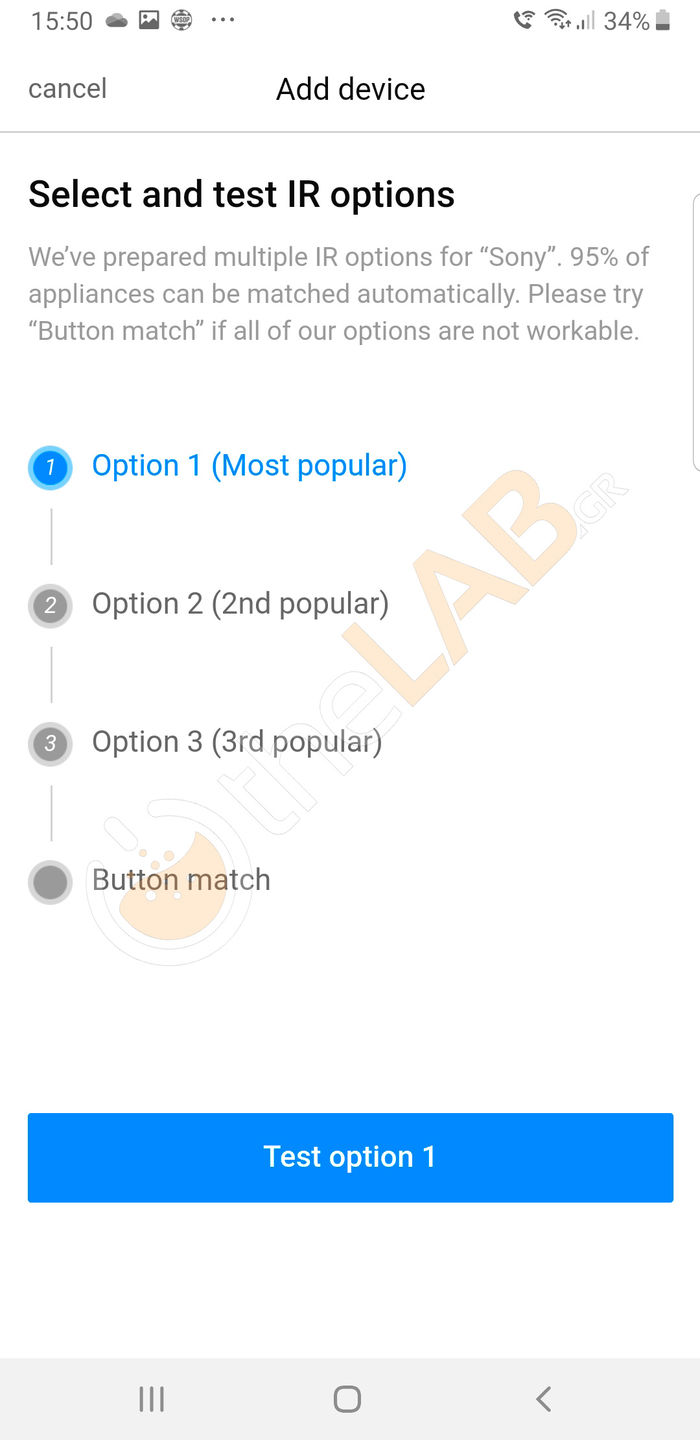This screenshot has width=700, height=1440.
Task: Choose Option 2 (2nd popular) label
Action: point(240,604)
